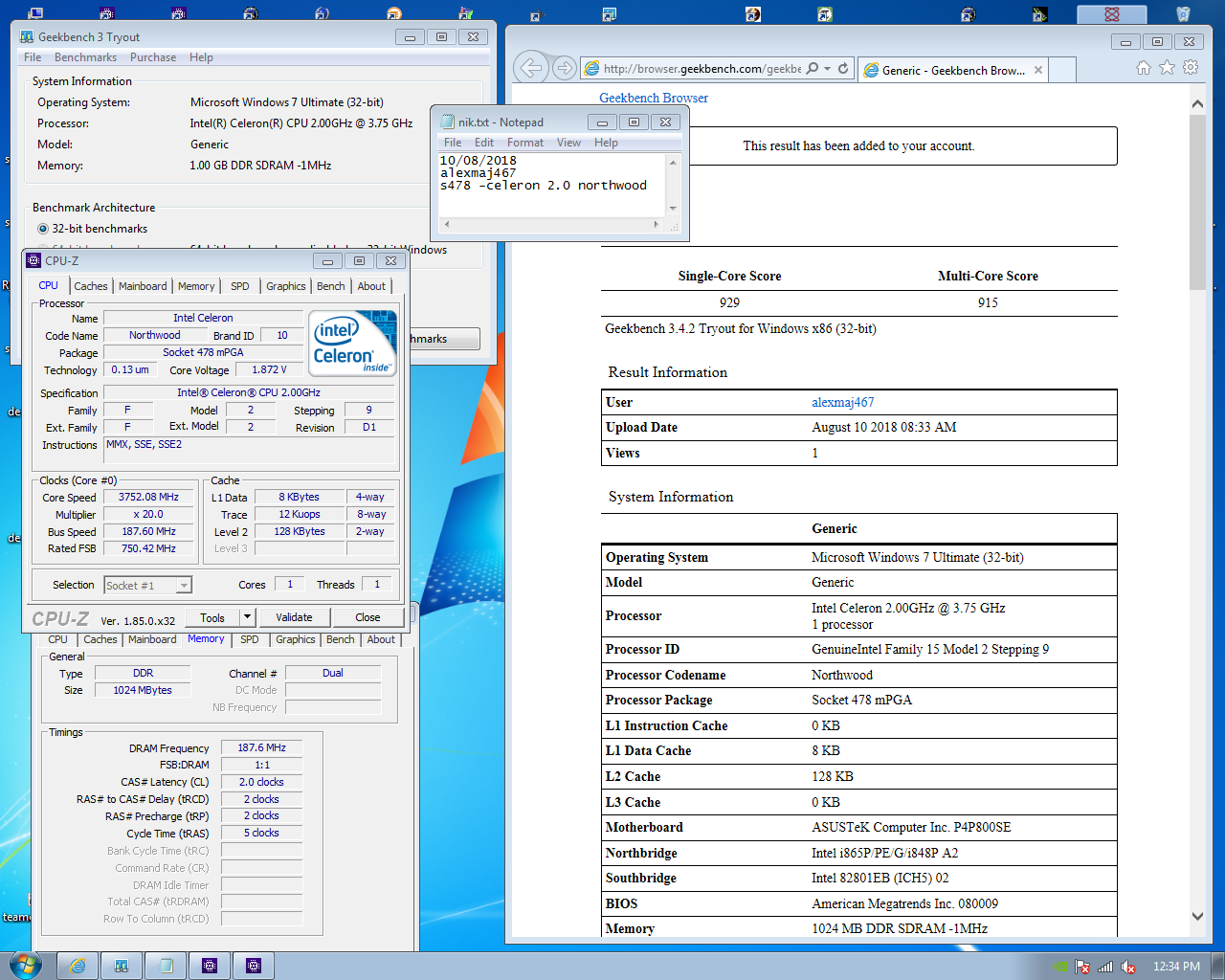Switch to Internet Explorer on the taskbar

78,966
